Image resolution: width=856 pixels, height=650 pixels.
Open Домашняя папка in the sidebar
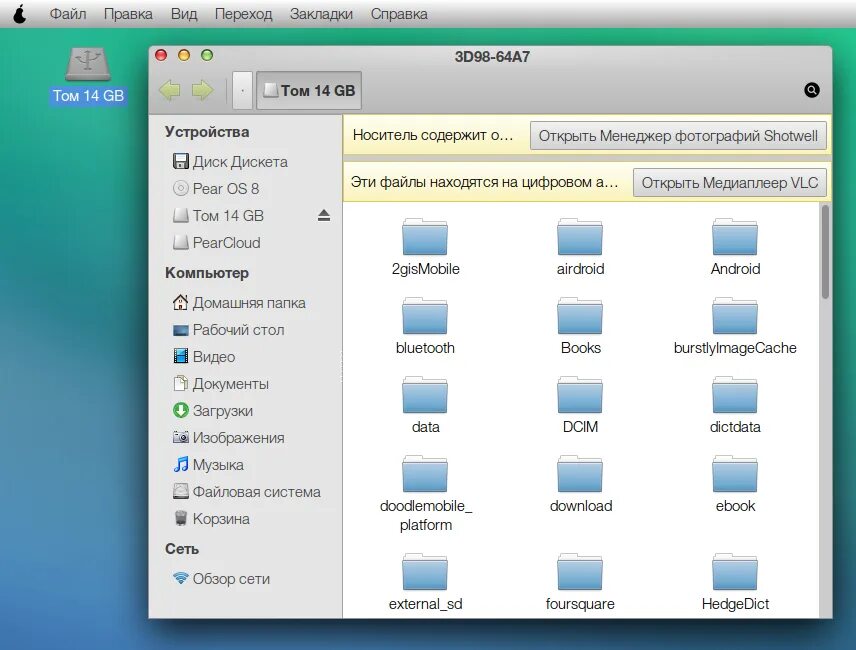click(x=239, y=303)
